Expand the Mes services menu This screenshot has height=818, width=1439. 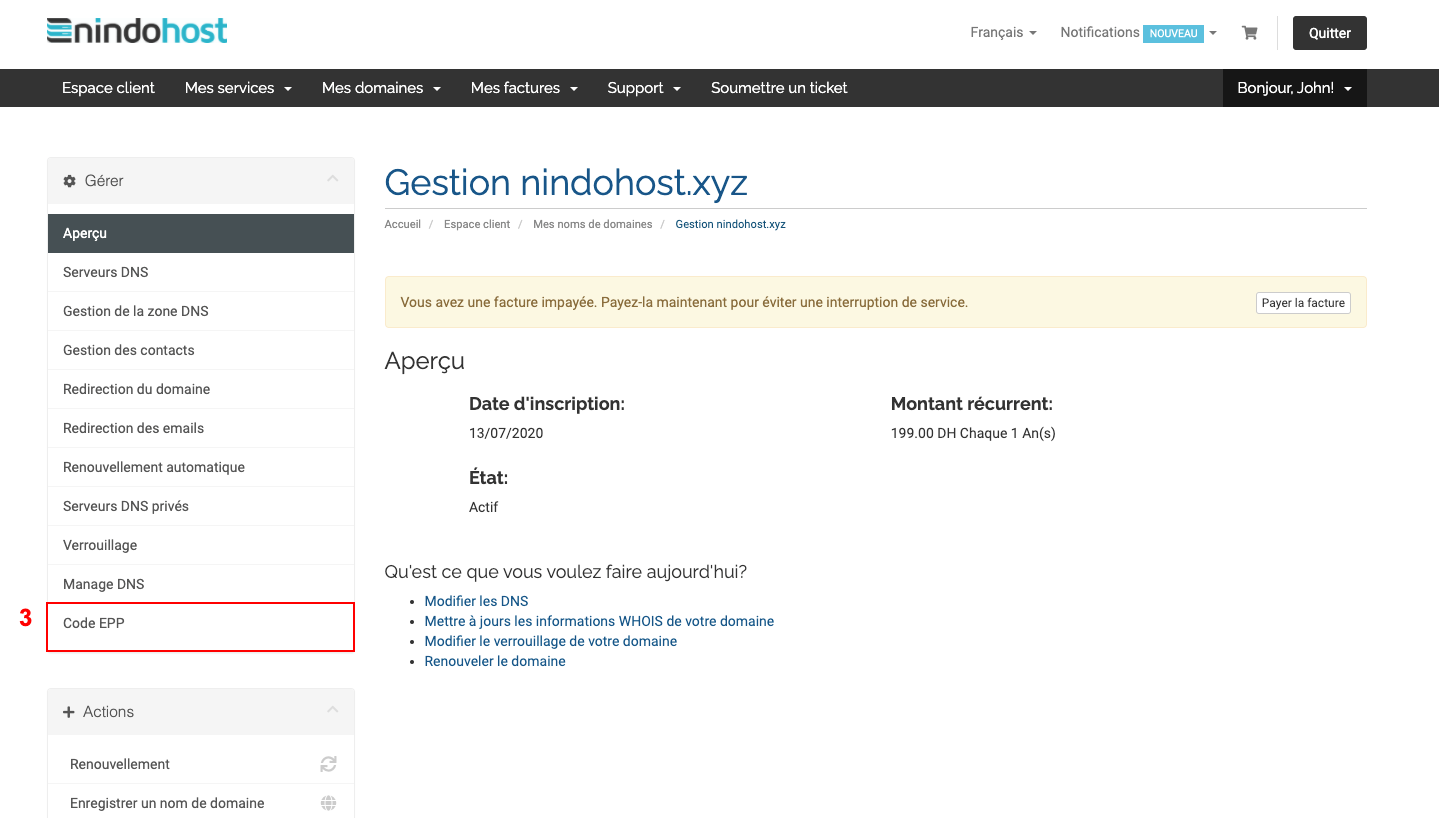pos(238,88)
